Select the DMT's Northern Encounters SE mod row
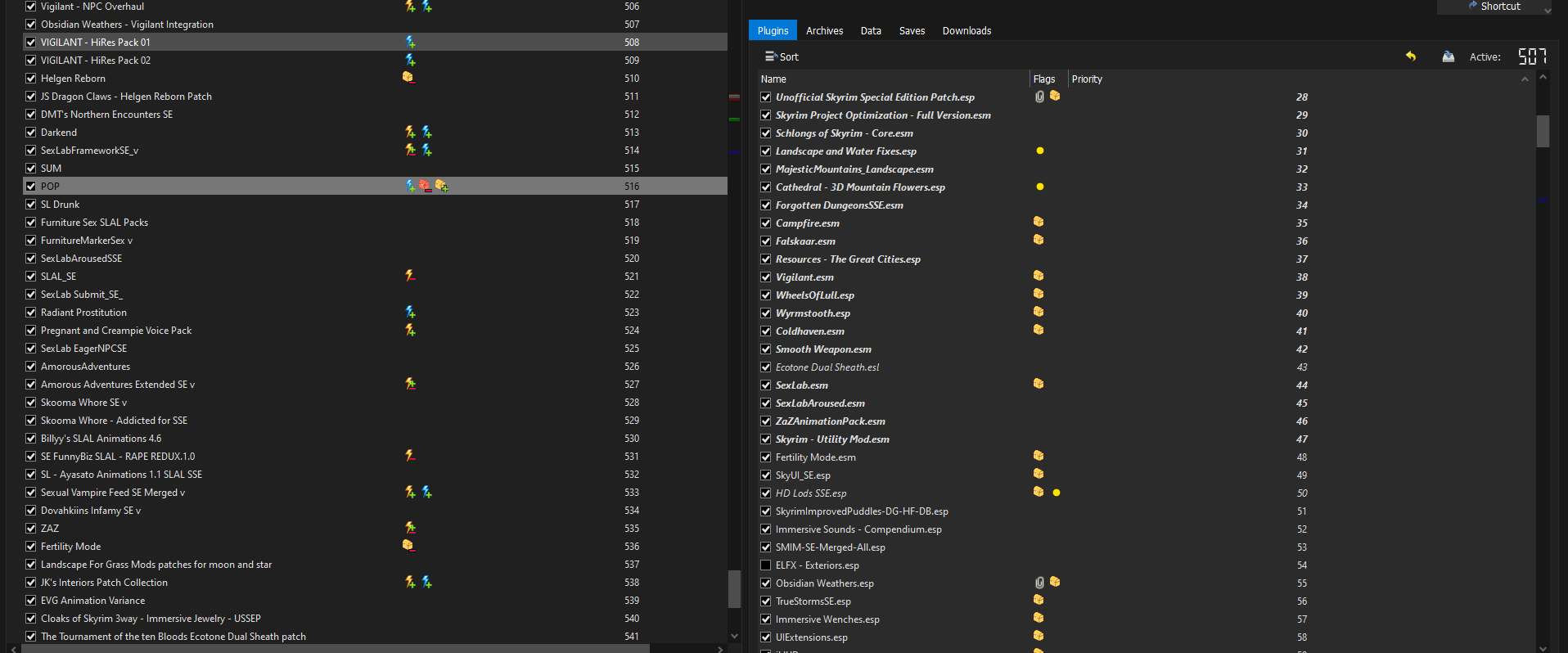This screenshot has height=653, width=1568. click(x=375, y=115)
